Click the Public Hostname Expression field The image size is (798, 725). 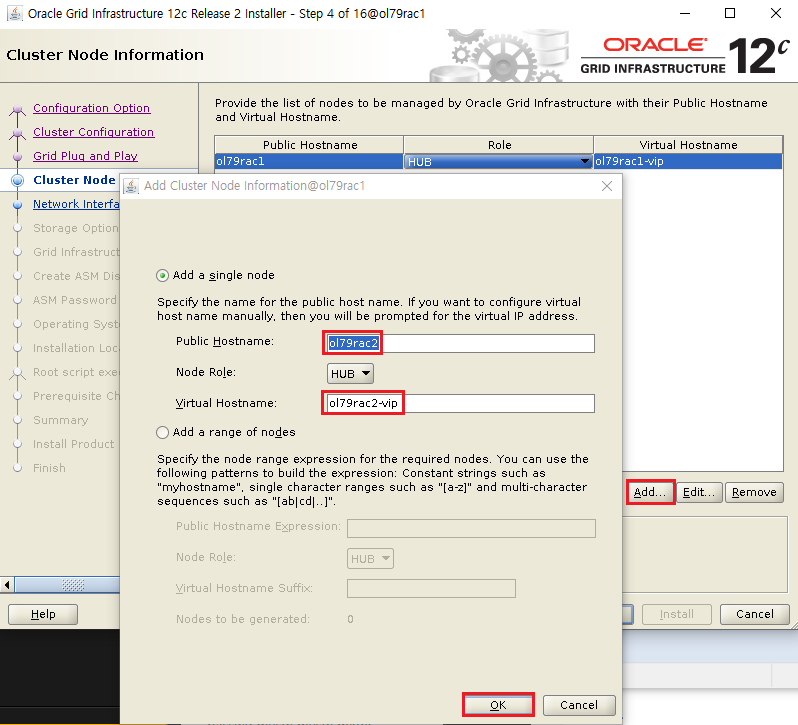(471, 528)
